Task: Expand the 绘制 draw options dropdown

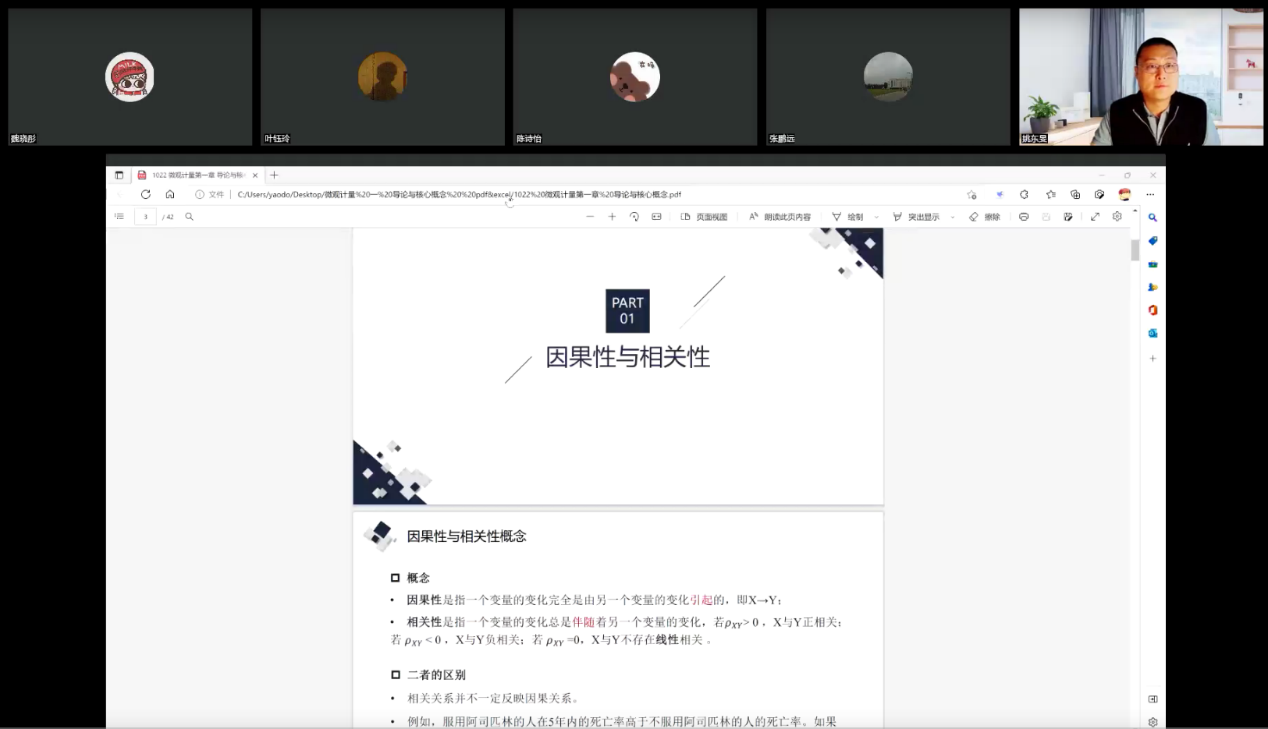Action: [877, 216]
